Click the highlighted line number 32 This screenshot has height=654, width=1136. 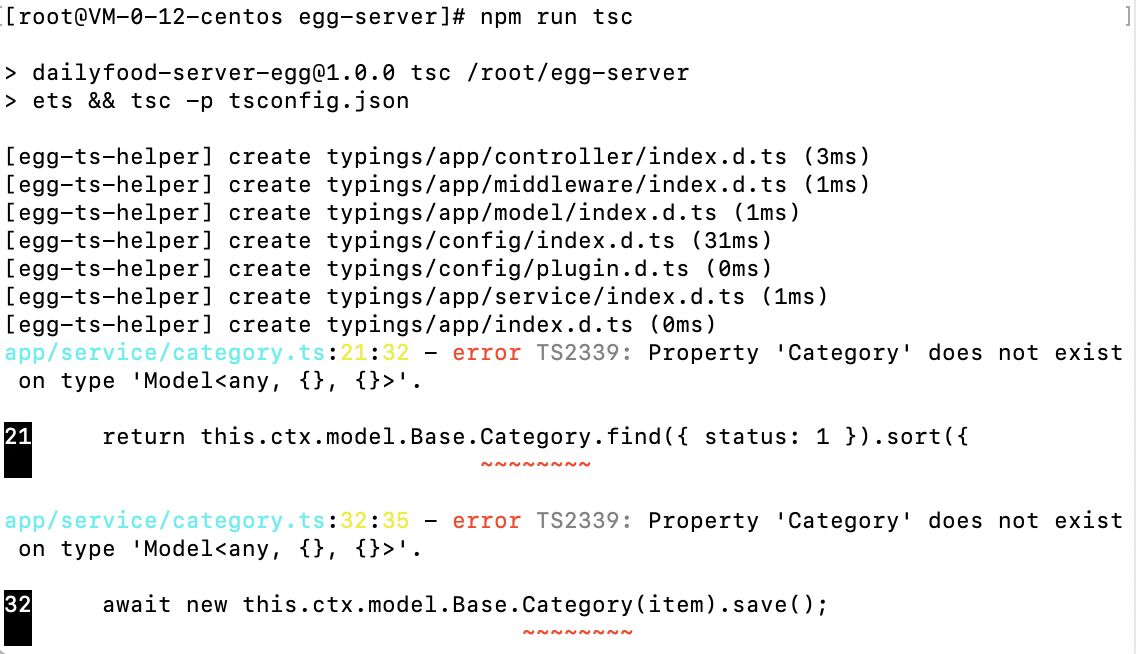(x=18, y=605)
